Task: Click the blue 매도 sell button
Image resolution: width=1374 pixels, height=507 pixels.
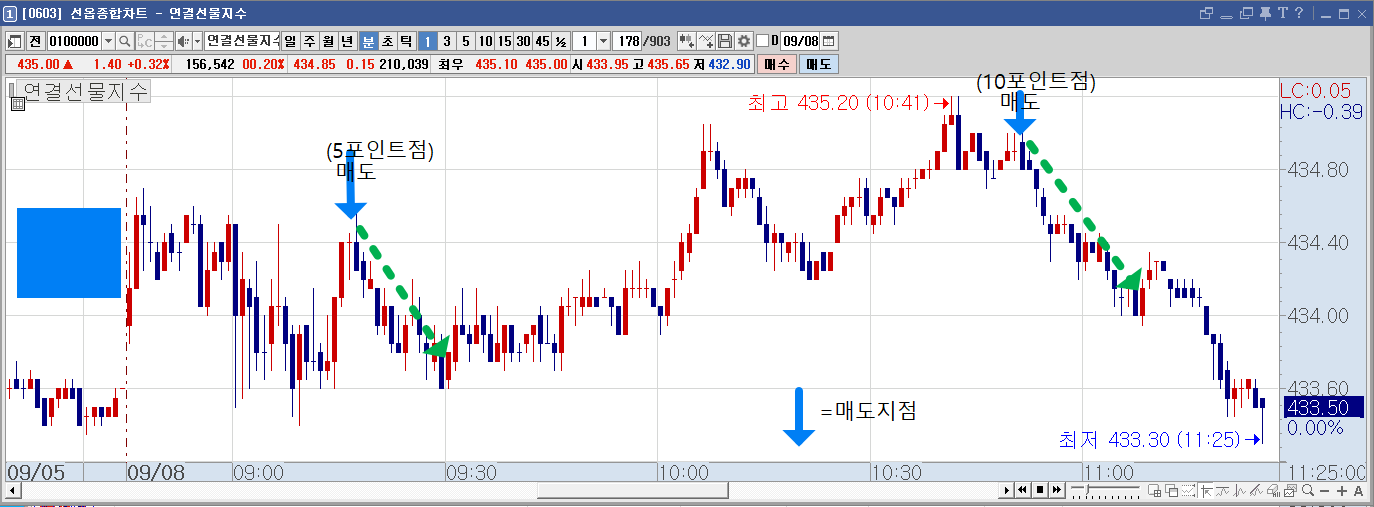Action: tap(817, 64)
